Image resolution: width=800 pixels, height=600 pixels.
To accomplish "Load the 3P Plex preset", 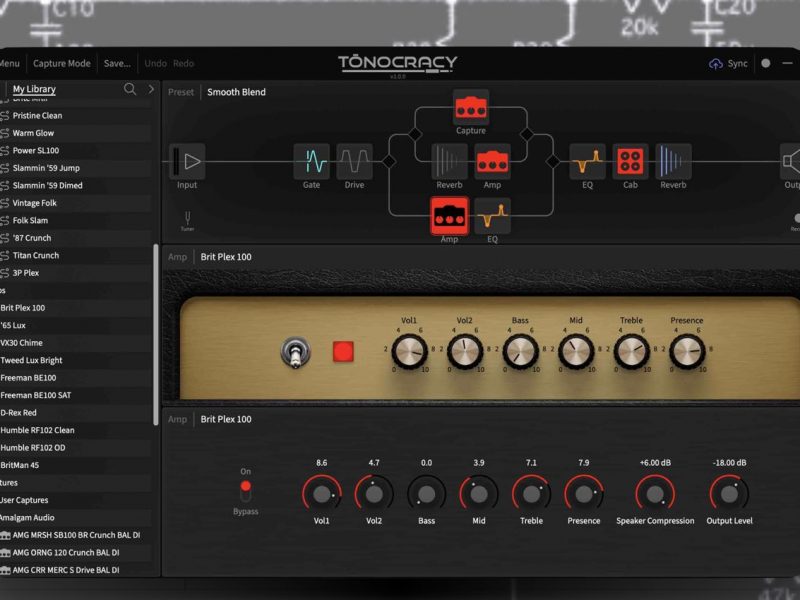I will pyautogui.click(x=76, y=273).
